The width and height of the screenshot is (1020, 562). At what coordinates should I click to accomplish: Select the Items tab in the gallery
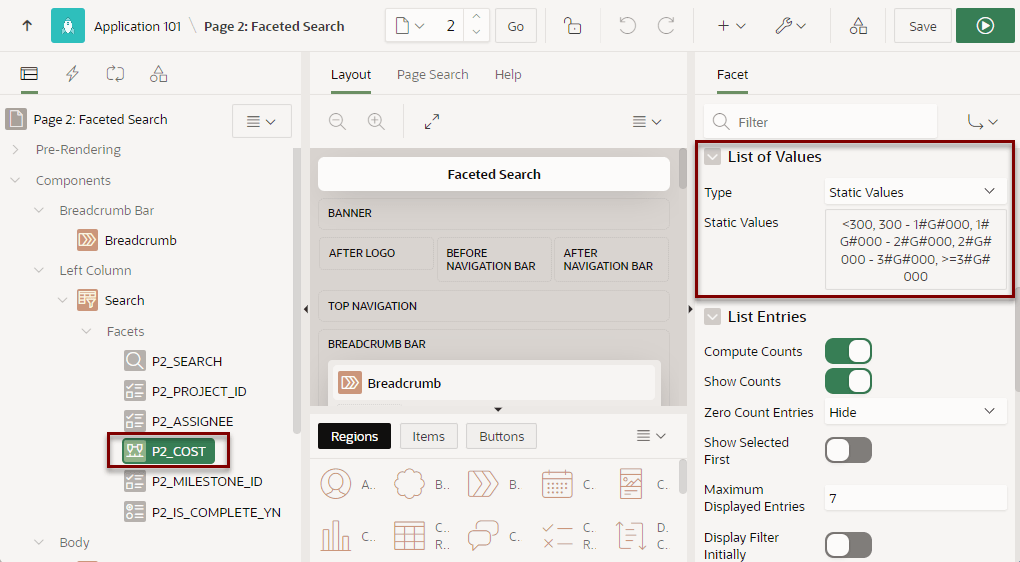click(429, 436)
